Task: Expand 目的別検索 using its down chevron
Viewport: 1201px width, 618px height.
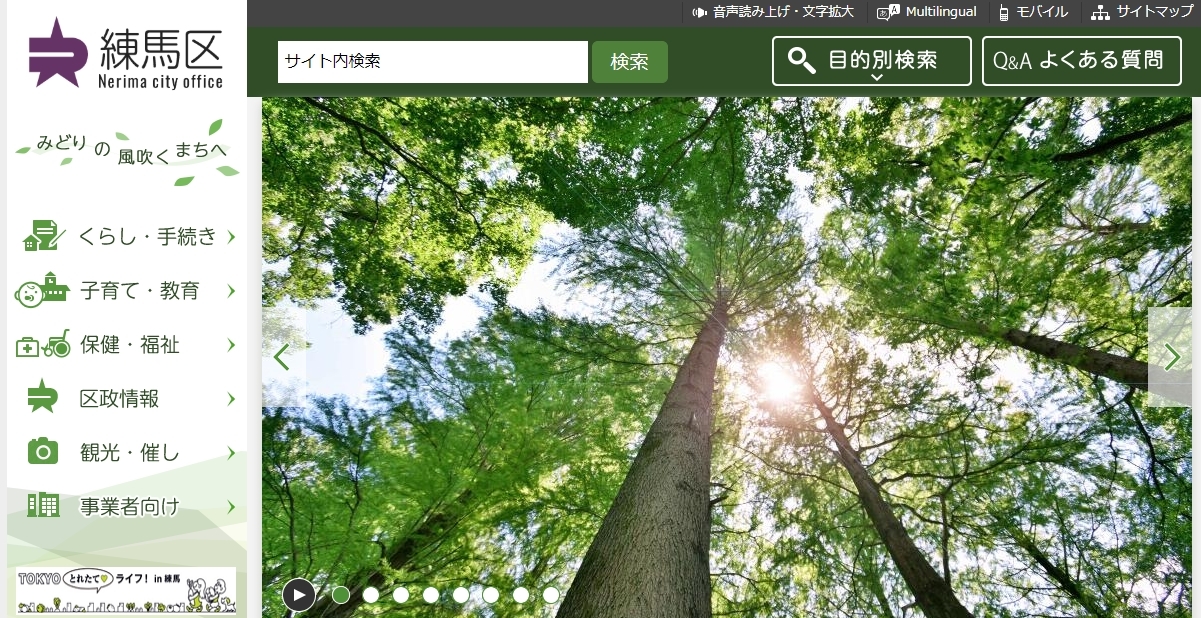Action: pos(877,77)
